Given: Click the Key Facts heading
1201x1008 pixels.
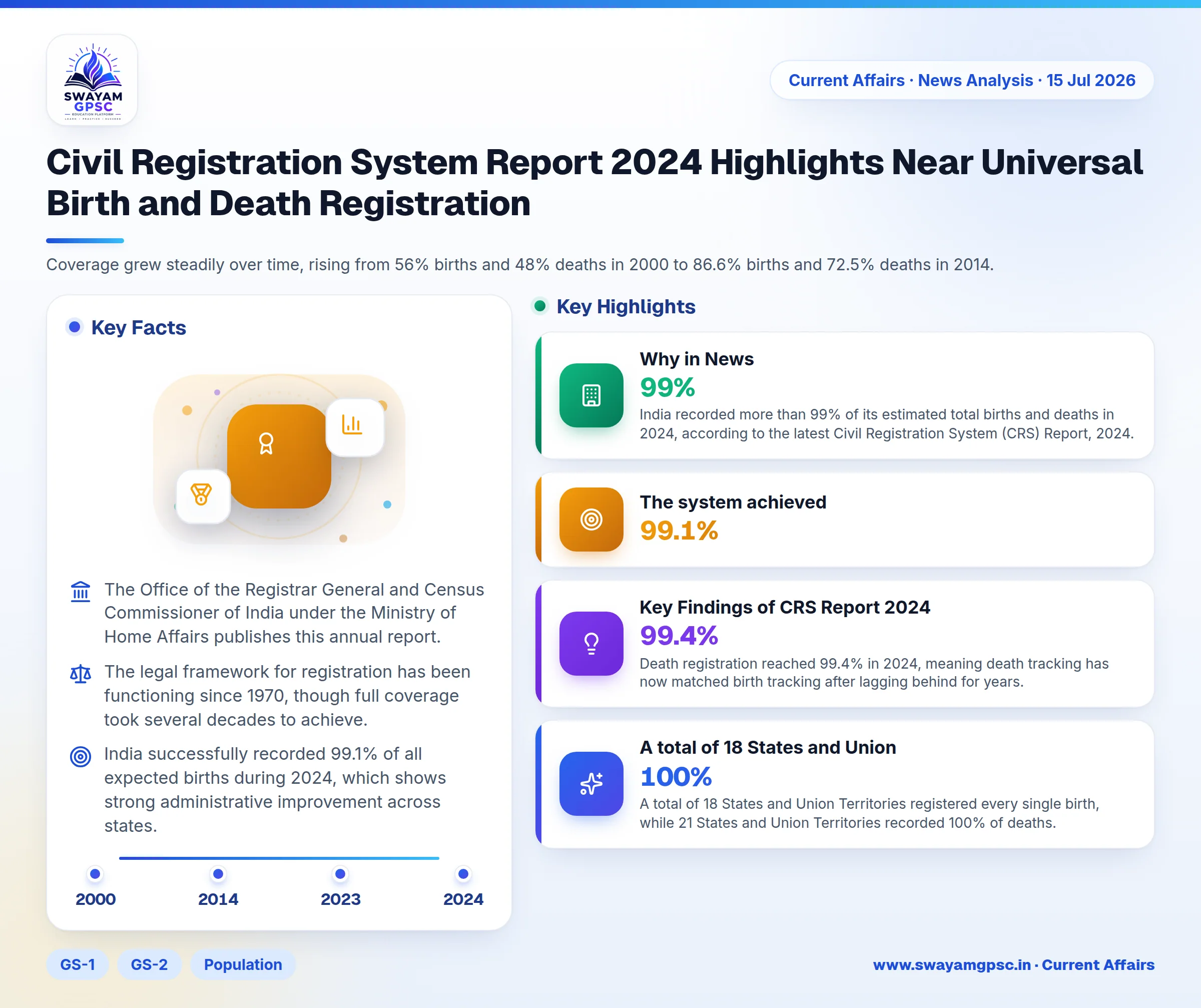Looking at the screenshot, I should click(139, 327).
